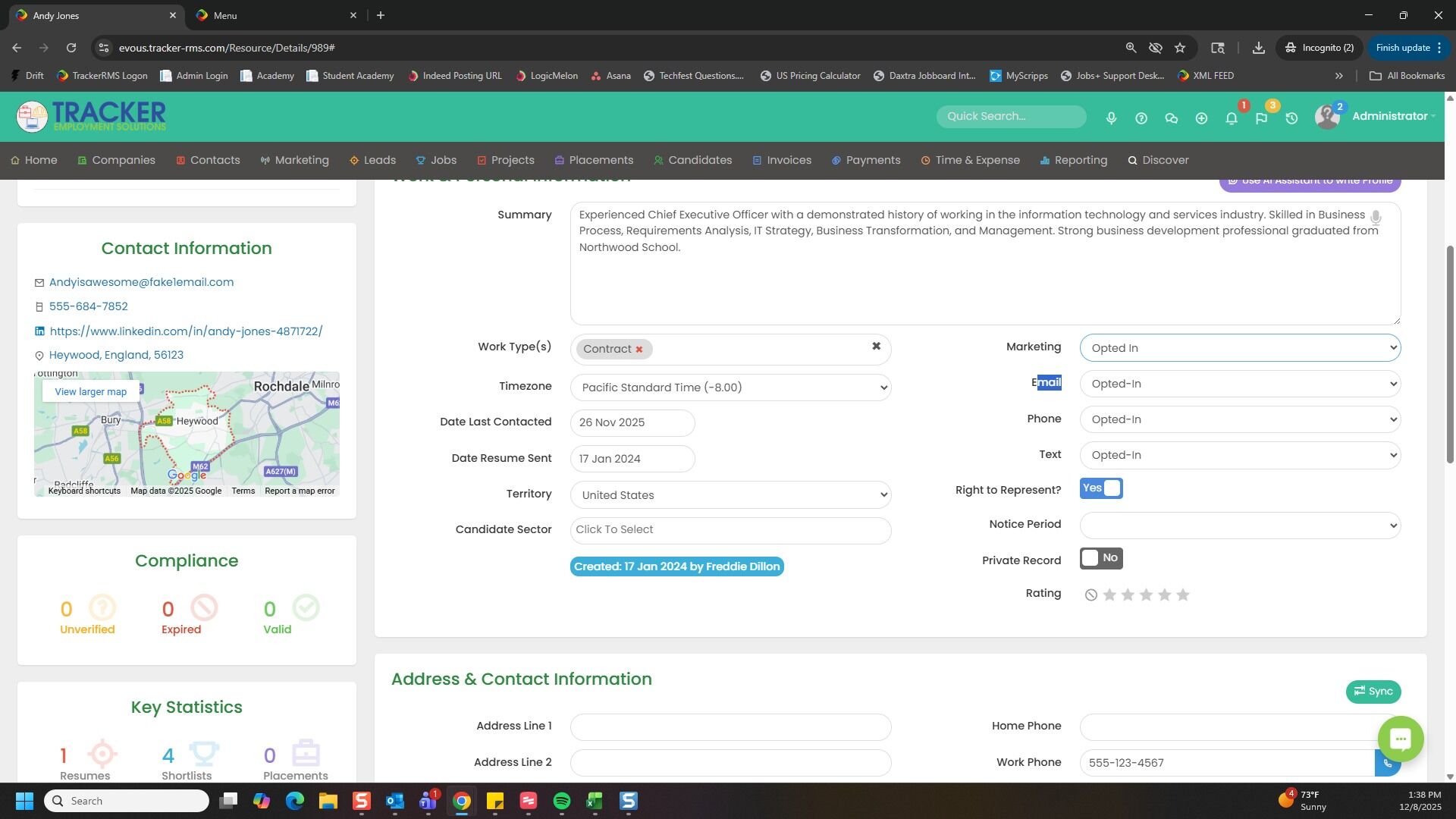Click the Sync button
This screenshot has width=1456, height=819.
pyautogui.click(x=1373, y=692)
